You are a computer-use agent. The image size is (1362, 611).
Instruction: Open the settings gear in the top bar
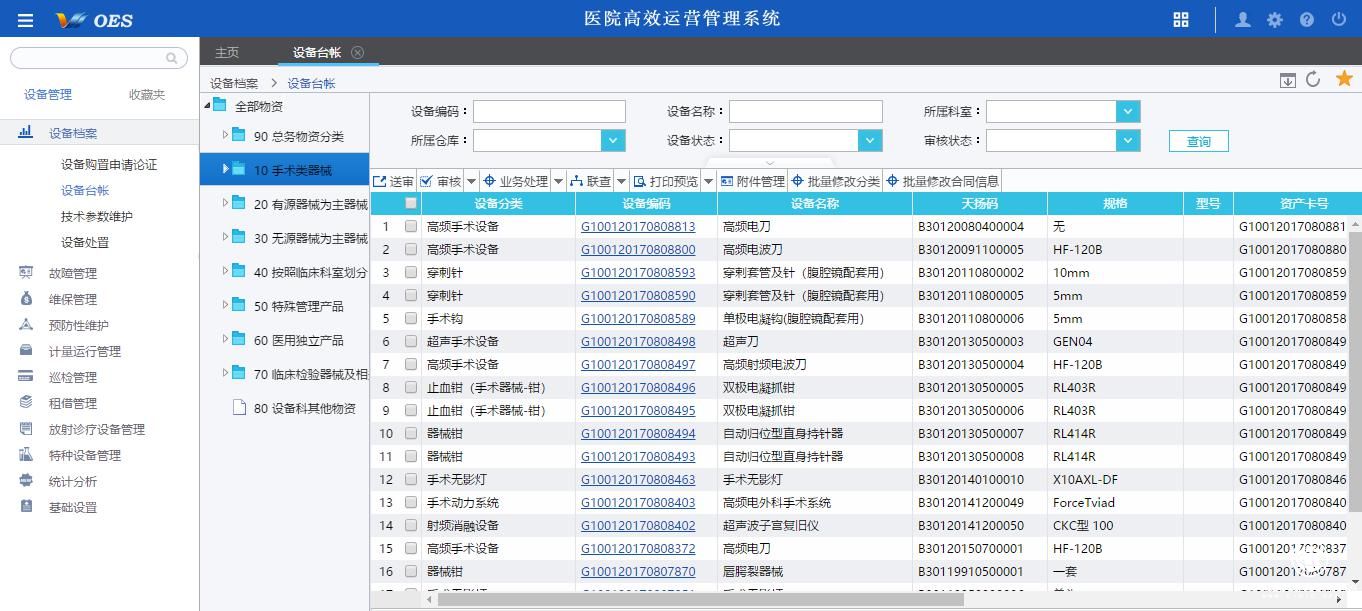[1273, 19]
